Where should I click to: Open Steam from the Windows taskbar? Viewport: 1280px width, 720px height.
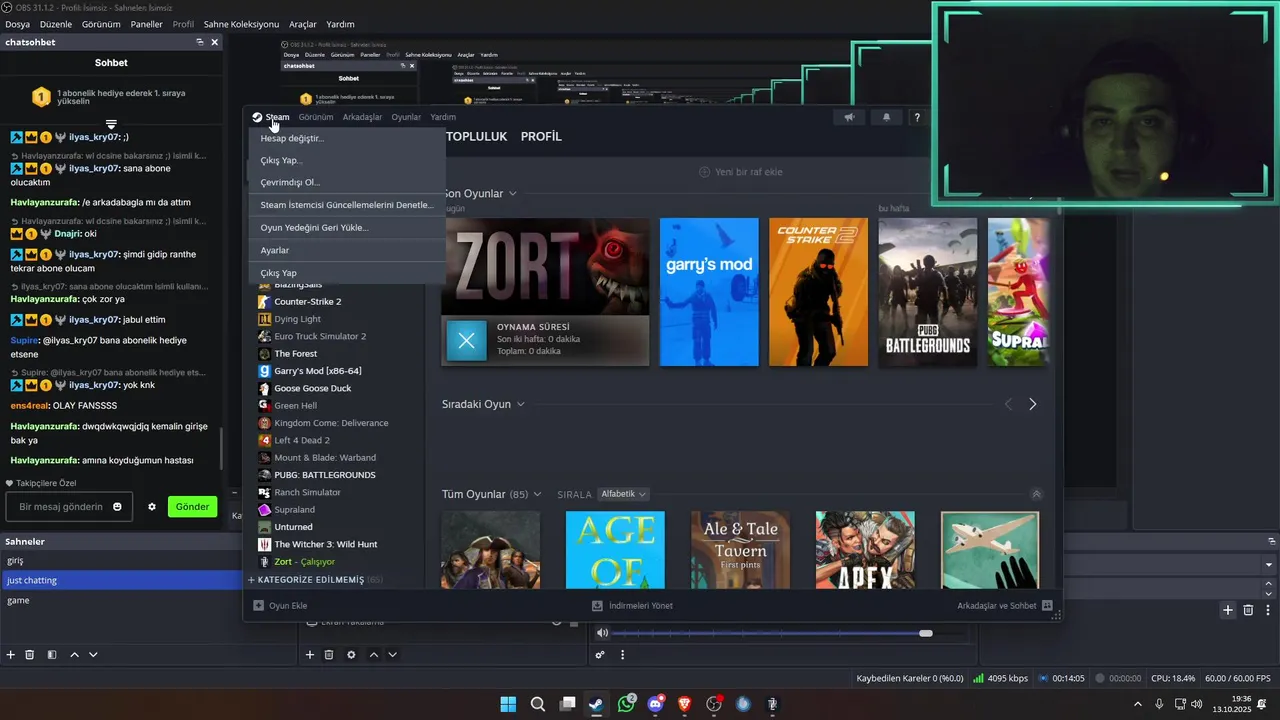pyautogui.click(x=596, y=704)
